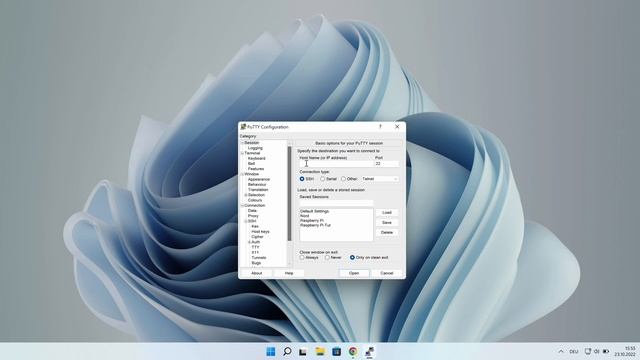Expand the SSH tree node
The height and width of the screenshot is (360, 640).
[x=246, y=221]
